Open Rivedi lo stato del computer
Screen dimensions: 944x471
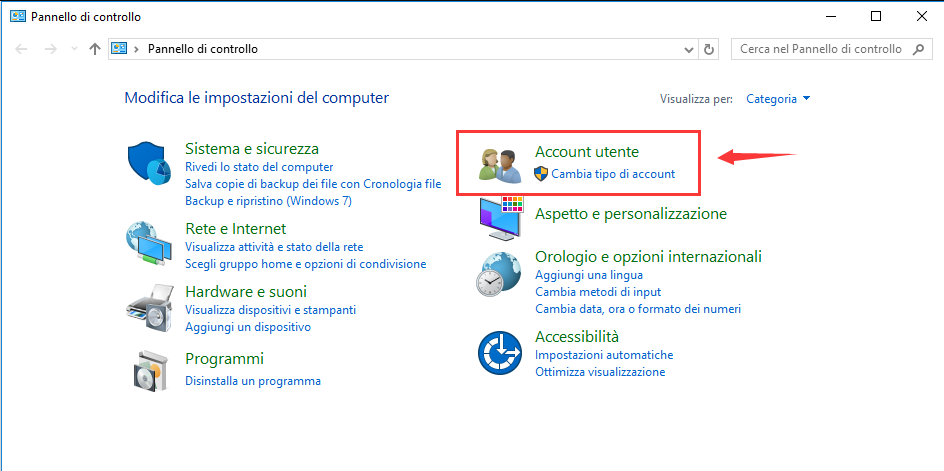click(x=259, y=167)
